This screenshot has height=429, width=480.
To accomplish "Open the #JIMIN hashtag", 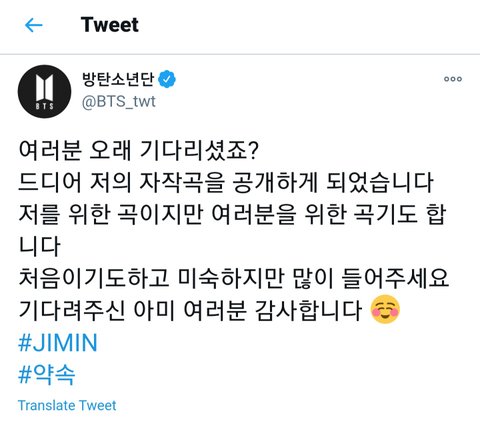I will pyautogui.click(x=58, y=343).
